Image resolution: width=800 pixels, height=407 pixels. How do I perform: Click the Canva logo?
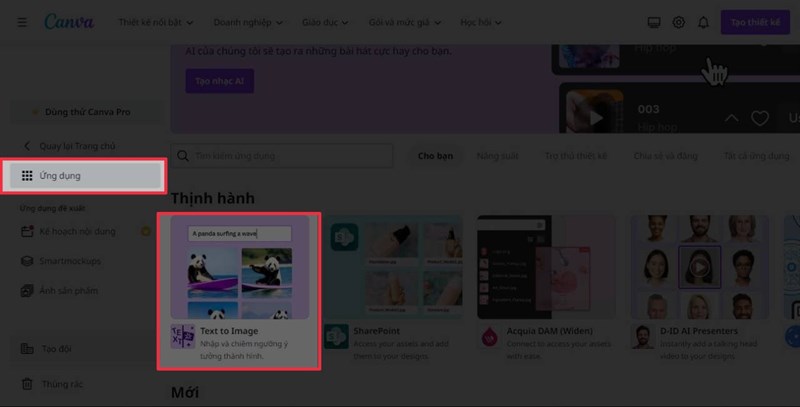[x=69, y=22]
